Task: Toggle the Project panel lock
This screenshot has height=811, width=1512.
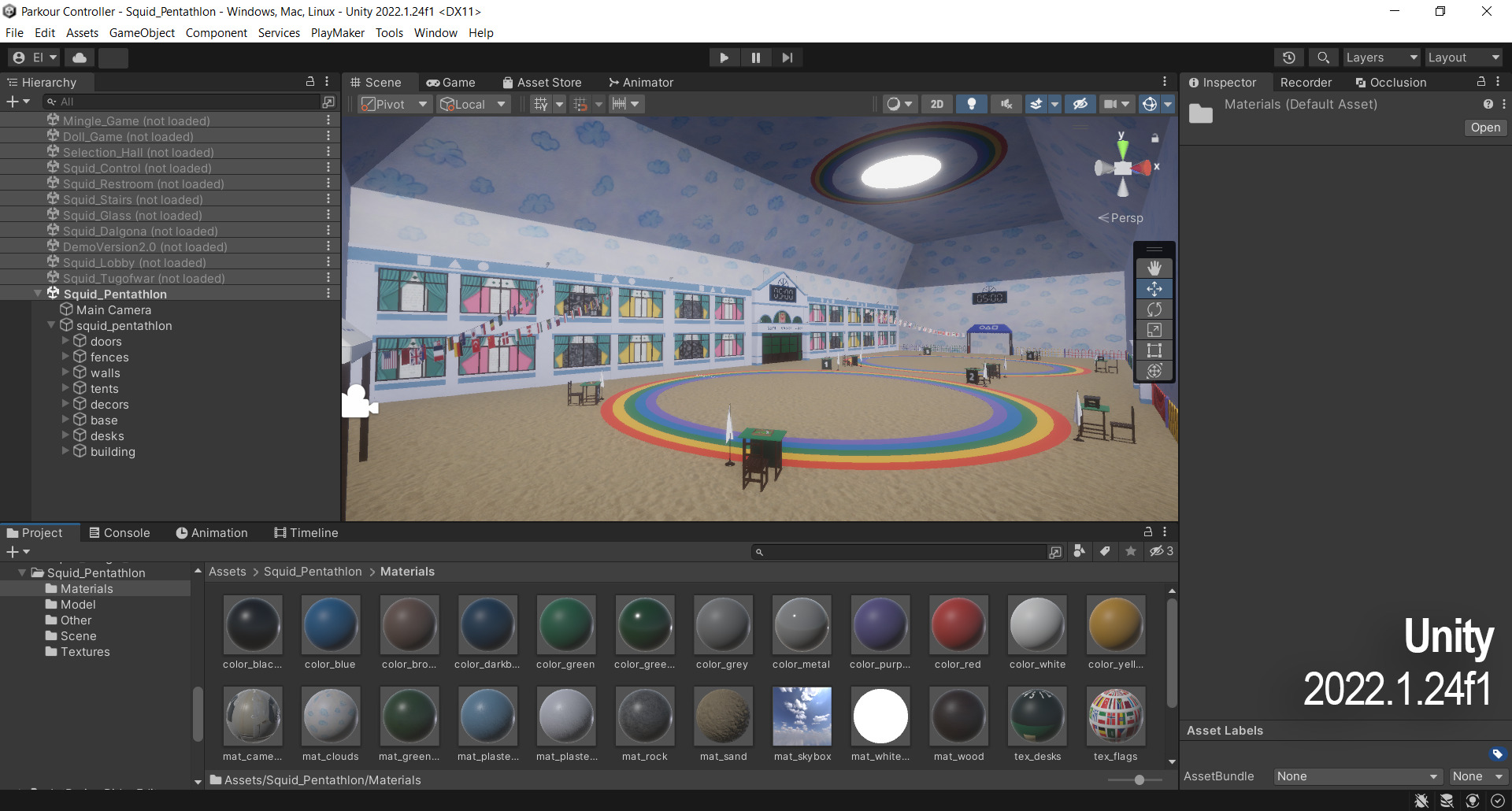Action: click(1148, 532)
